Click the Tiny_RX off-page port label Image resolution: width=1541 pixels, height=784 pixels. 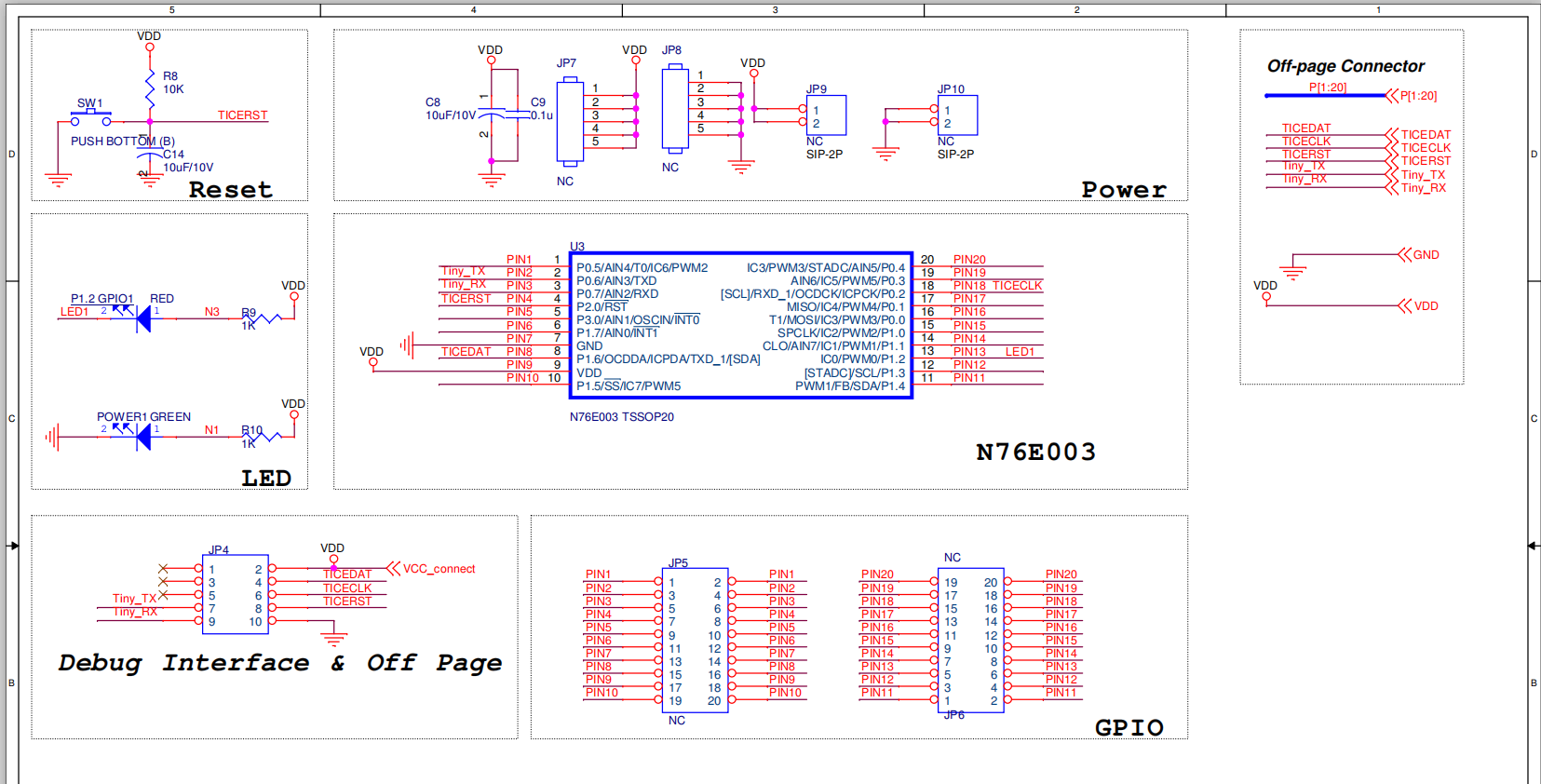pyautogui.click(x=1424, y=188)
